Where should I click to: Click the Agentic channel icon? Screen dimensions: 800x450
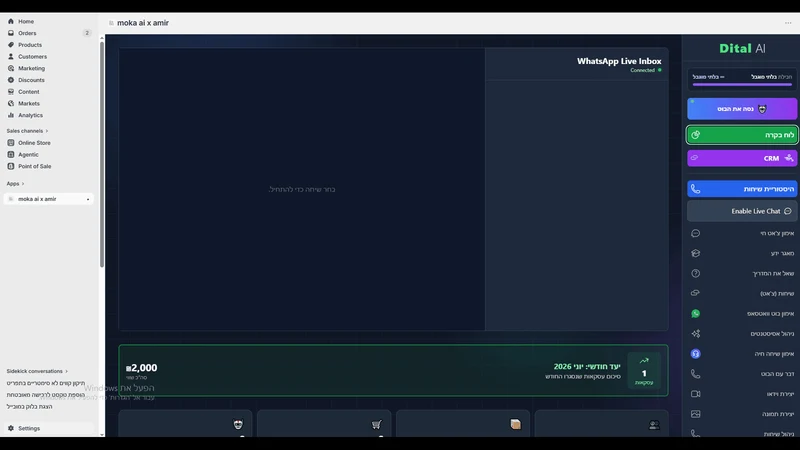click(11, 155)
